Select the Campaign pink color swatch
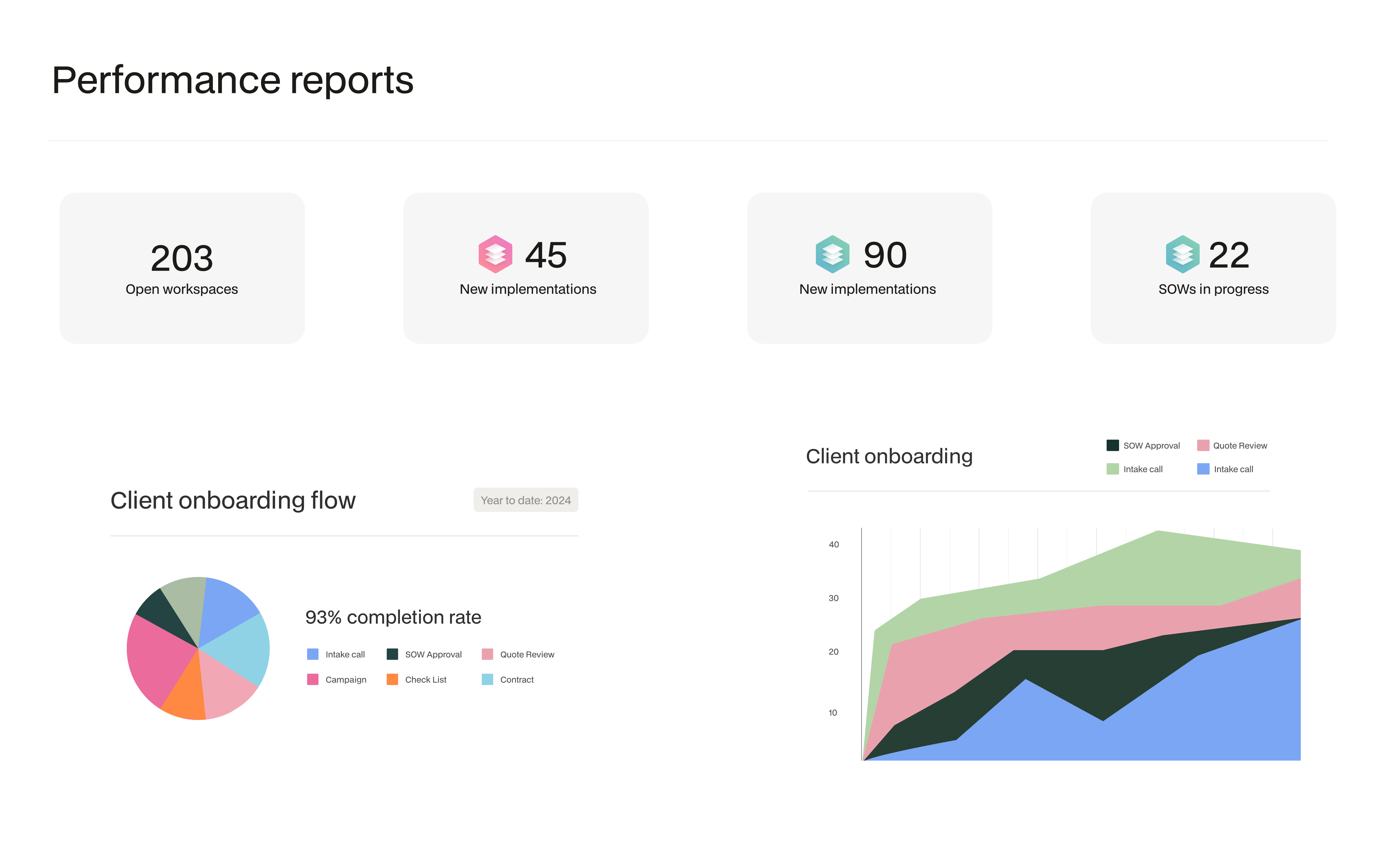1400x850 pixels. point(312,679)
